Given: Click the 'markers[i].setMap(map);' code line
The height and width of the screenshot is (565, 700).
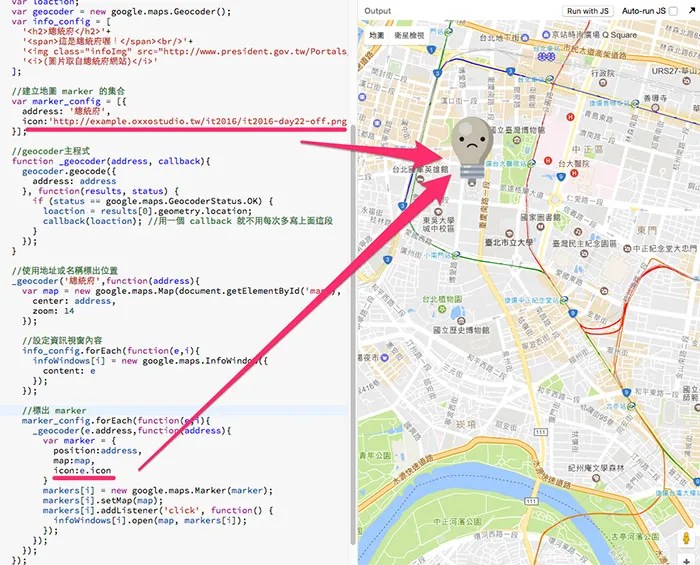Looking at the screenshot, I should click(x=103, y=500).
